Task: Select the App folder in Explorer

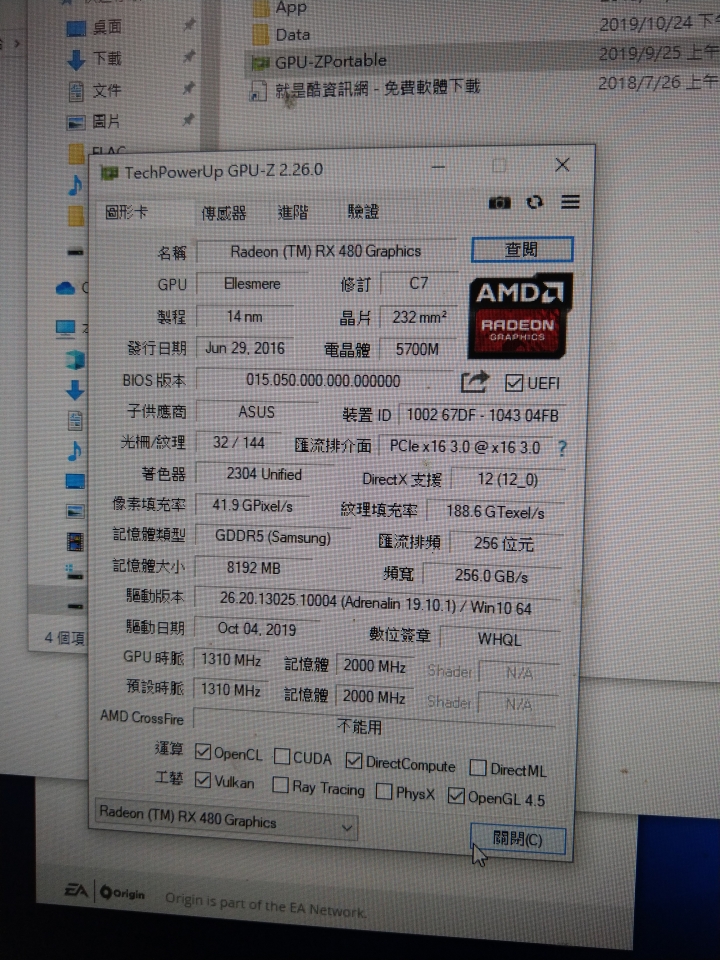Action: tap(279, 8)
